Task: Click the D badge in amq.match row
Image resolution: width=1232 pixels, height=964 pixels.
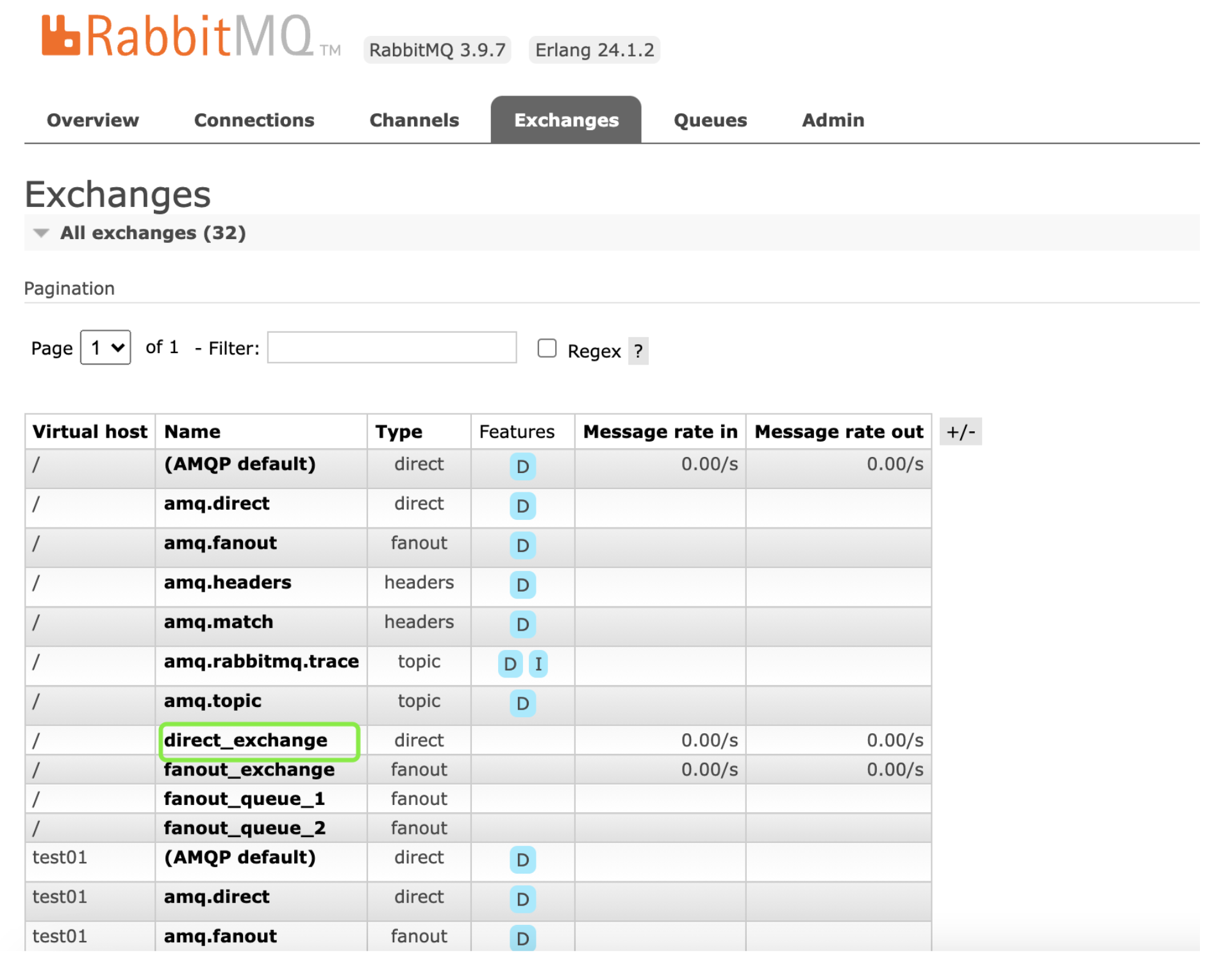Action: tap(522, 624)
